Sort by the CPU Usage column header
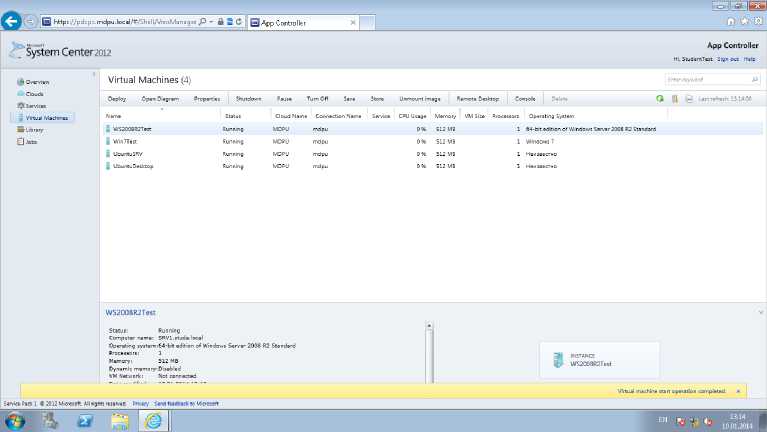Viewport: 767px width, 432px height. 412,116
